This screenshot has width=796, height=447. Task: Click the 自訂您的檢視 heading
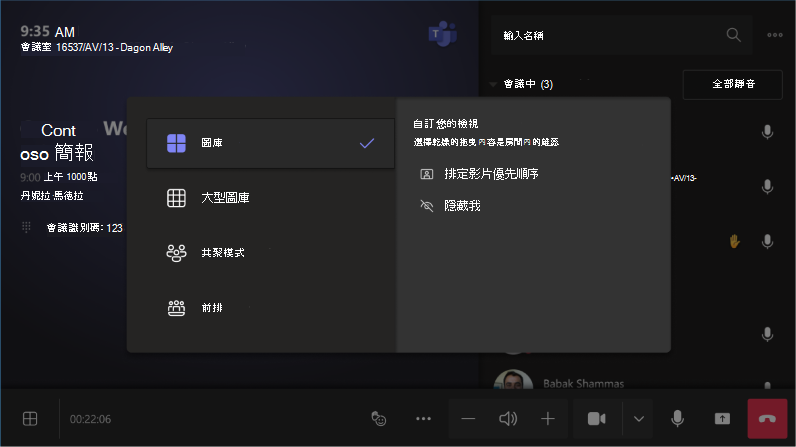click(x=445, y=124)
